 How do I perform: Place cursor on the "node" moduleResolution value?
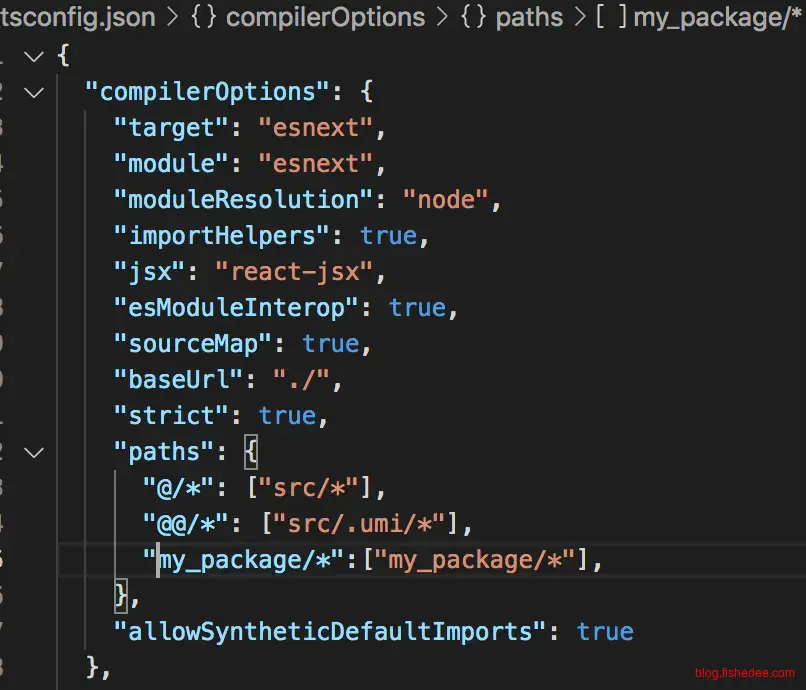(x=445, y=200)
